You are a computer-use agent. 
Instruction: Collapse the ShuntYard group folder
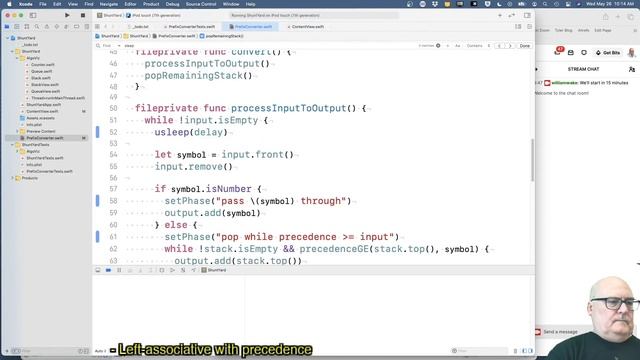(x=12, y=51)
